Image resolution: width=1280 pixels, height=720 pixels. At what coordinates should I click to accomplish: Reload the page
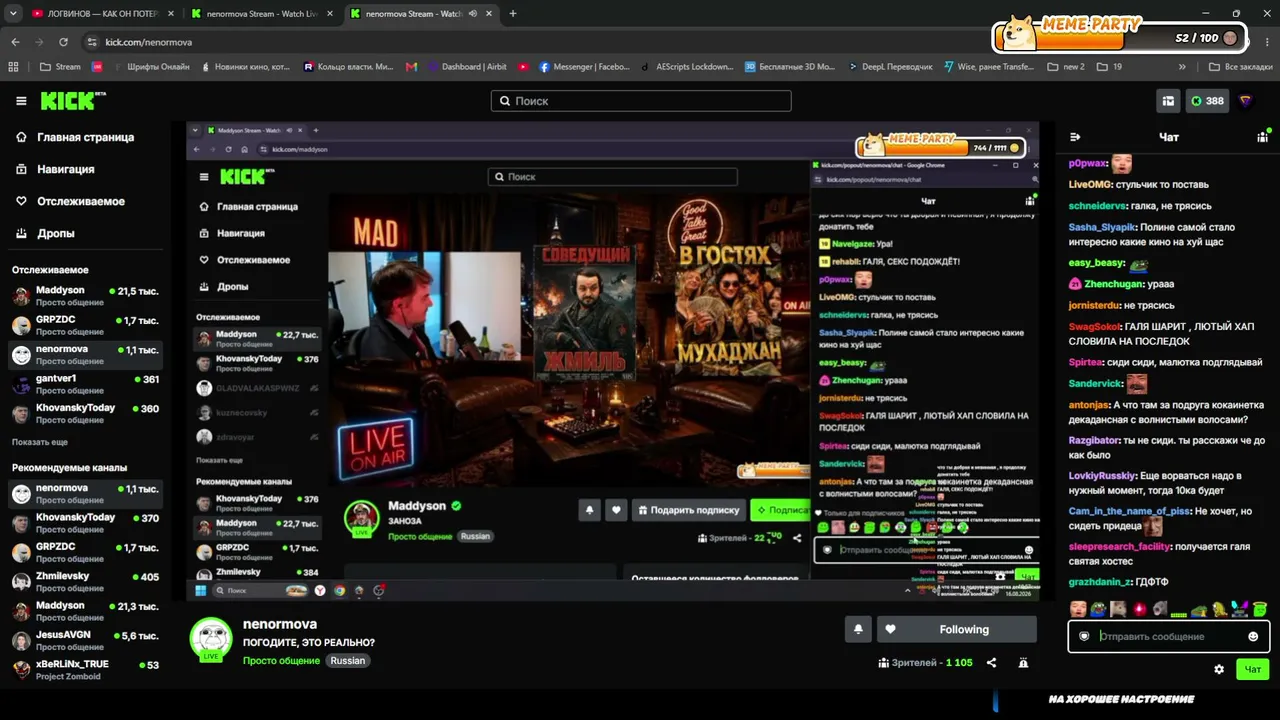pos(64,42)
